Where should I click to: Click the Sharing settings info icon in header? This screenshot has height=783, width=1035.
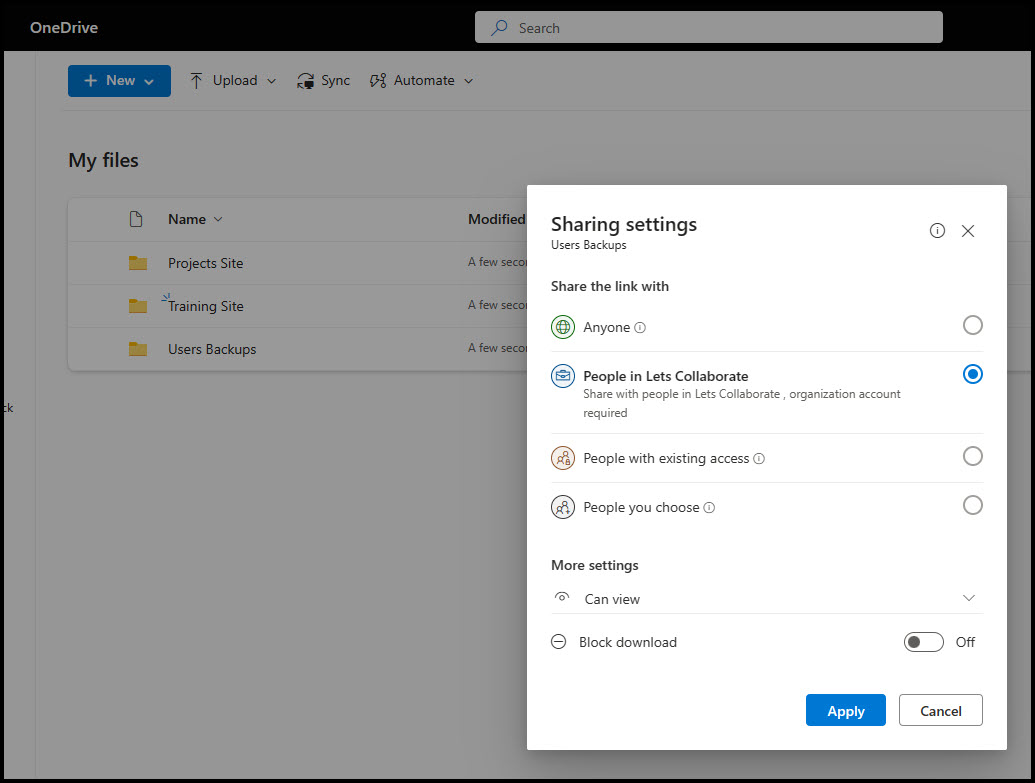[937, 231]
